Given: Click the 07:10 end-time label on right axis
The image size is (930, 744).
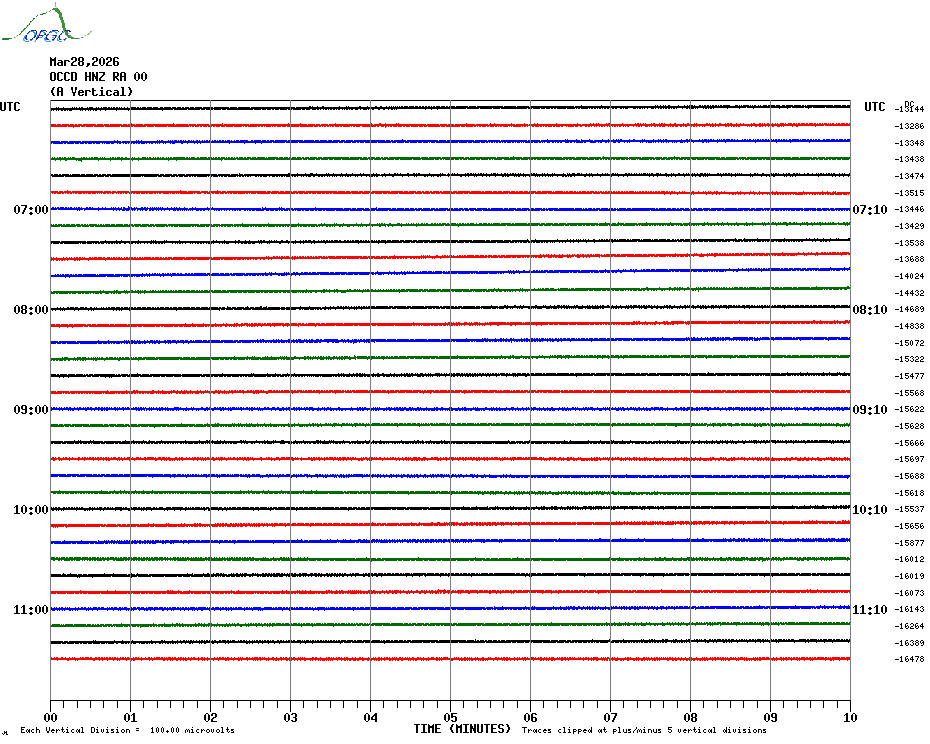Looking at the screenshot, I should point(868,210).
